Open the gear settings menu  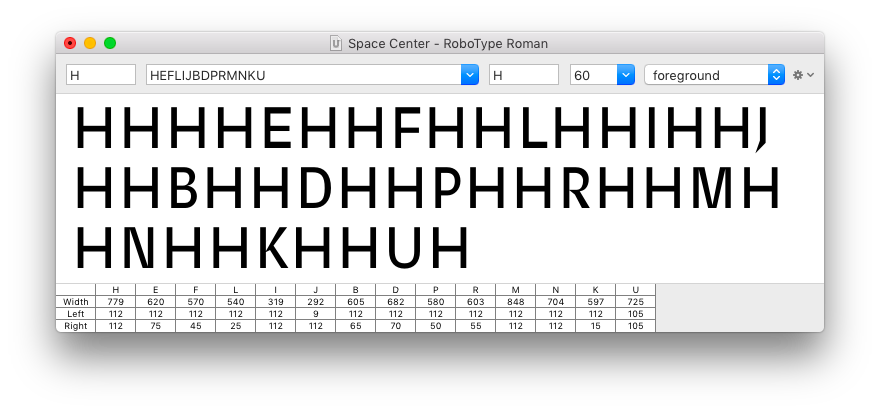pos(803,75)
